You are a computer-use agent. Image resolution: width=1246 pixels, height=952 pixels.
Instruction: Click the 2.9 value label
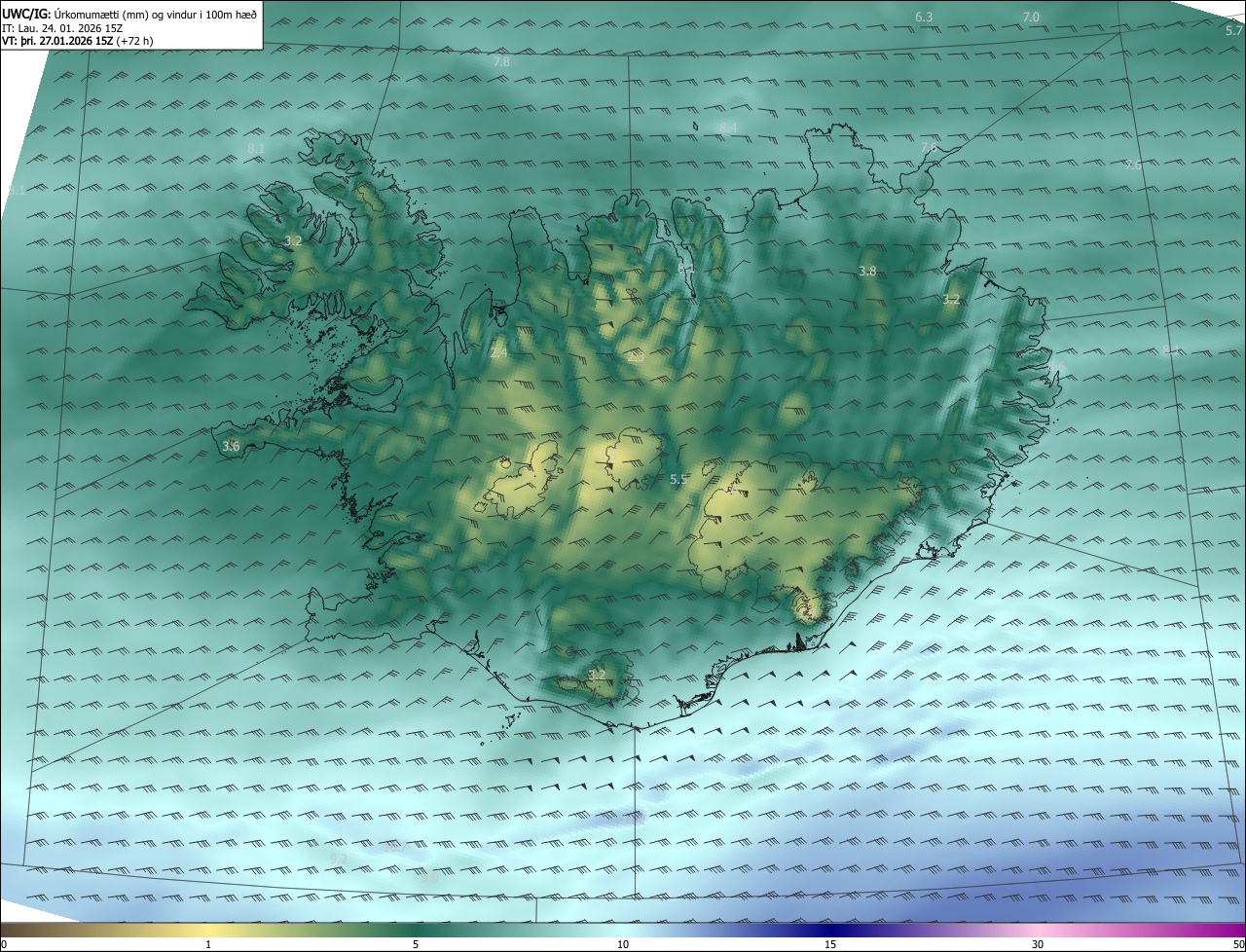[636, 358]
